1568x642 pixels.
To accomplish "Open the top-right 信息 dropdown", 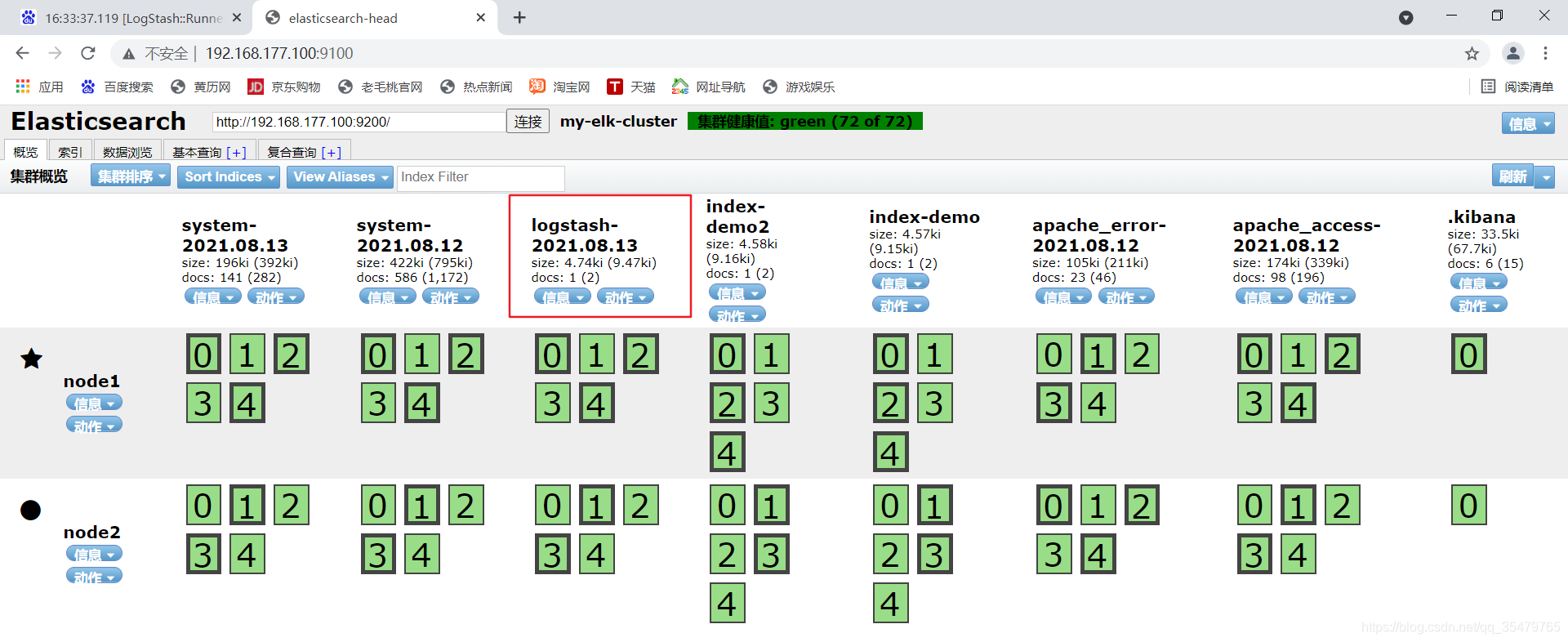I will [x=1528, y=123].
